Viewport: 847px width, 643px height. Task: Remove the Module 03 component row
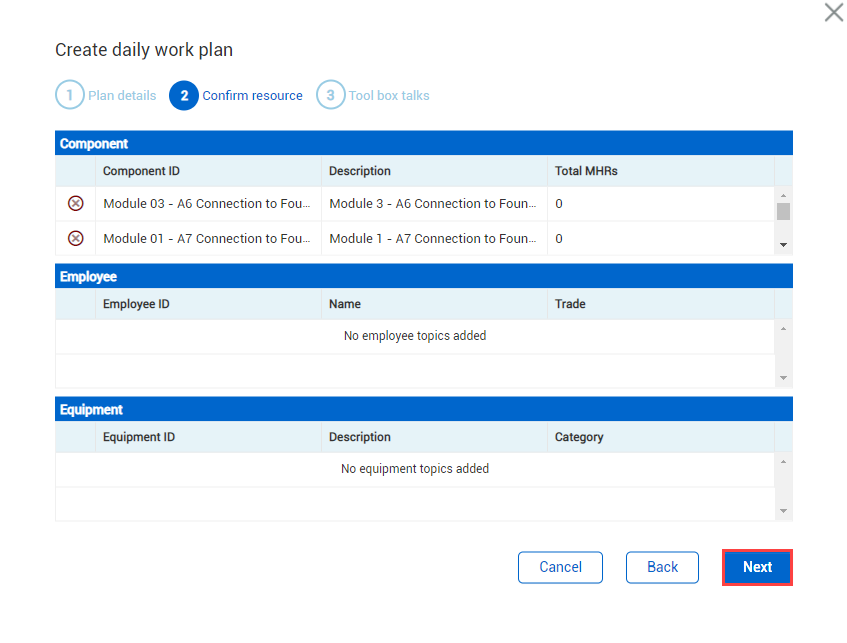[x=75, y=204]
